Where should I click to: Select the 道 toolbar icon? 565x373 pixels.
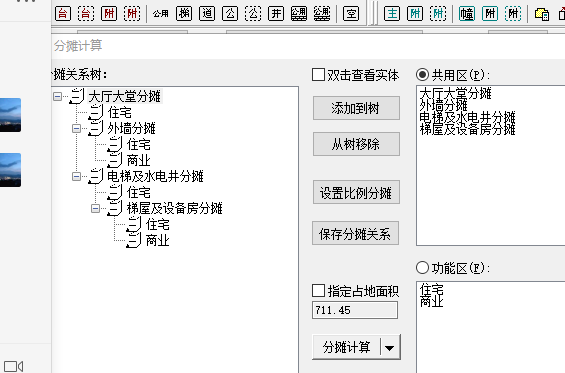(x=207, y=14)
